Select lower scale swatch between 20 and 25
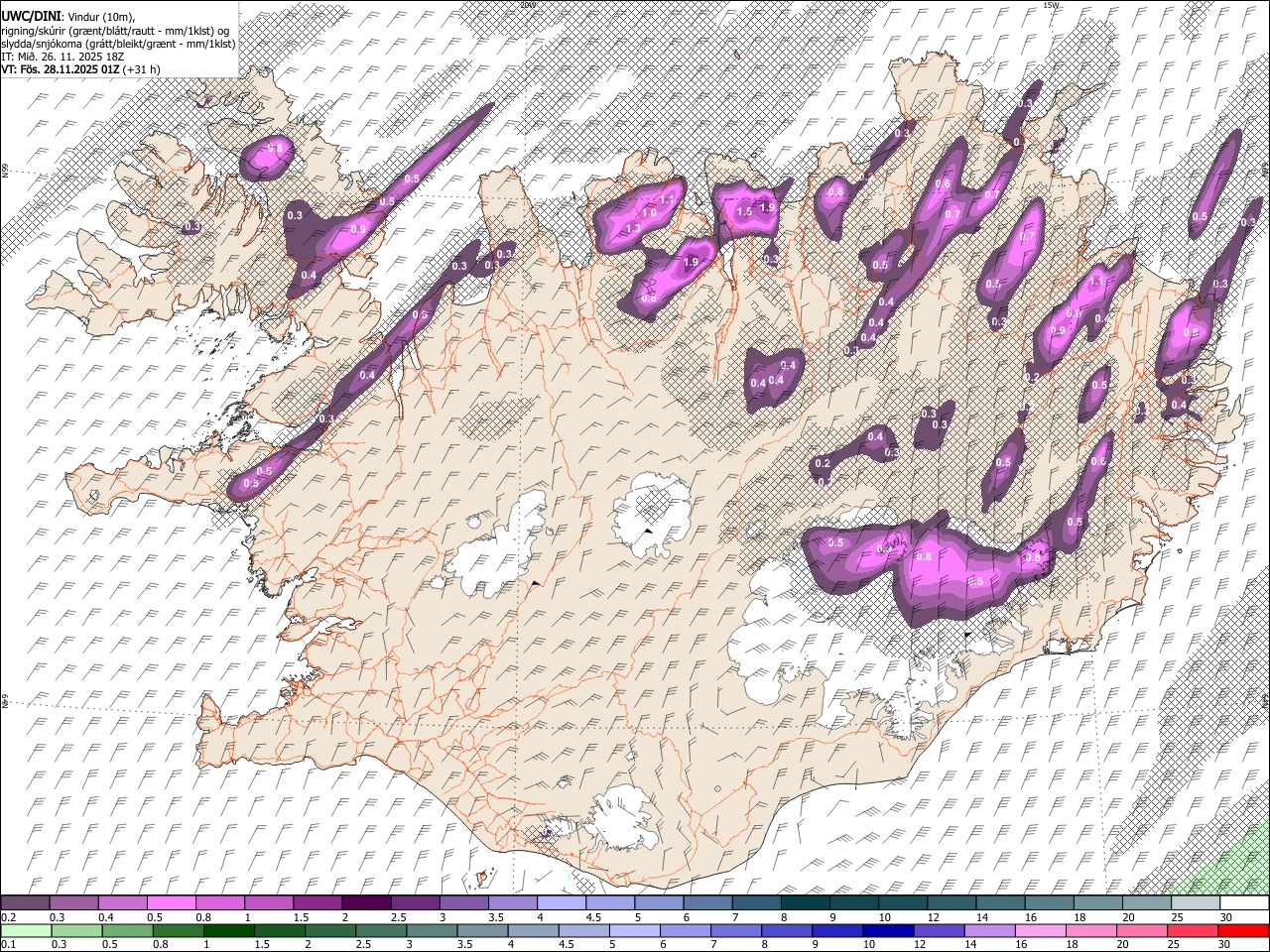 point(1144,931)
